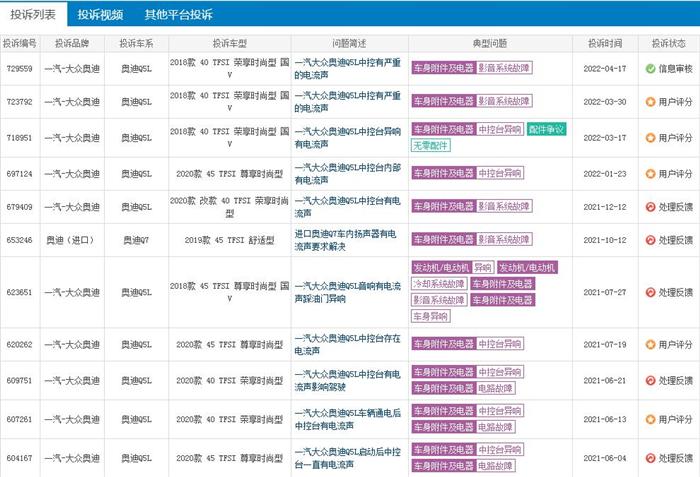Click the 投诉品牌 column header
The image size is (700, 477).
pyautogui.click(x=72, y=44)
